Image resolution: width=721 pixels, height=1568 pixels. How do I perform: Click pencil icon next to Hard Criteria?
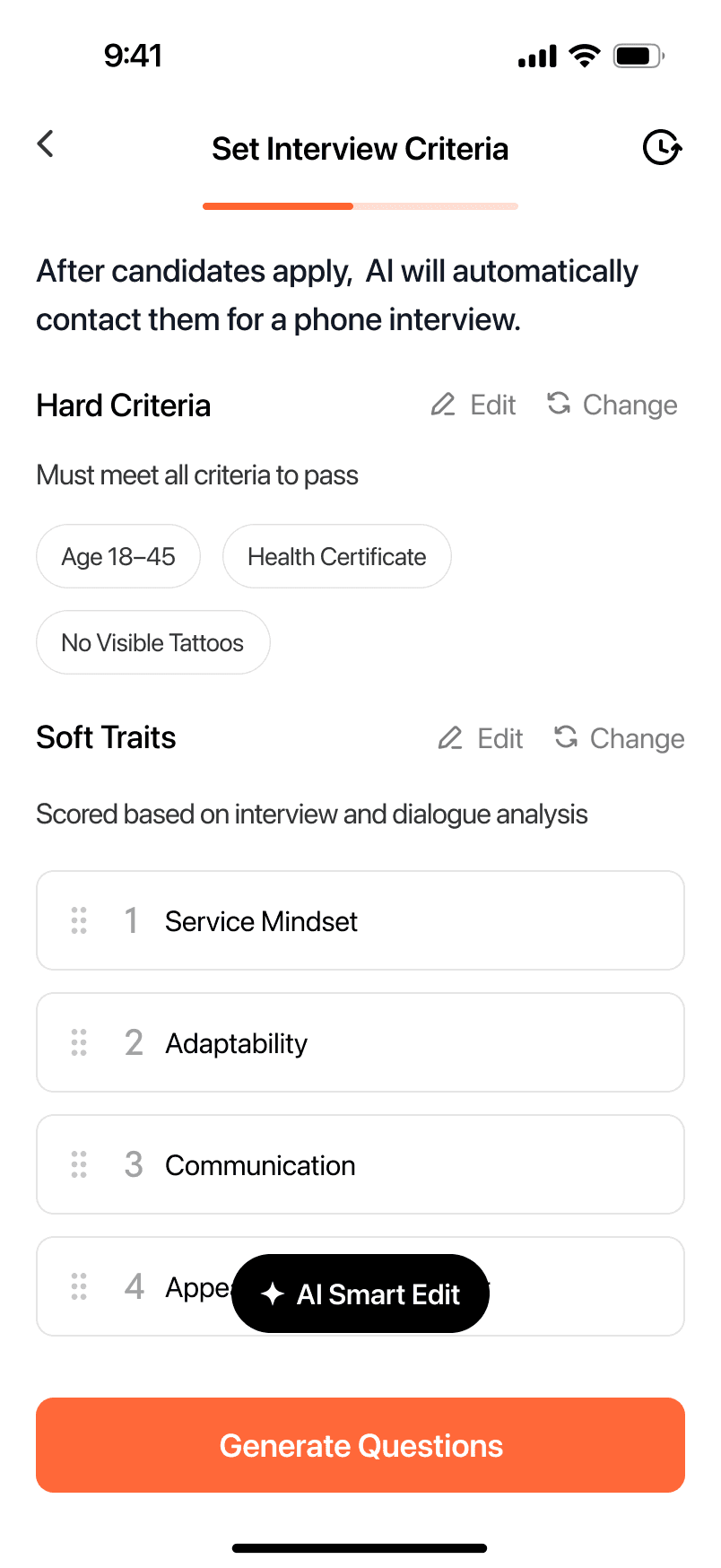click(443, 405)
